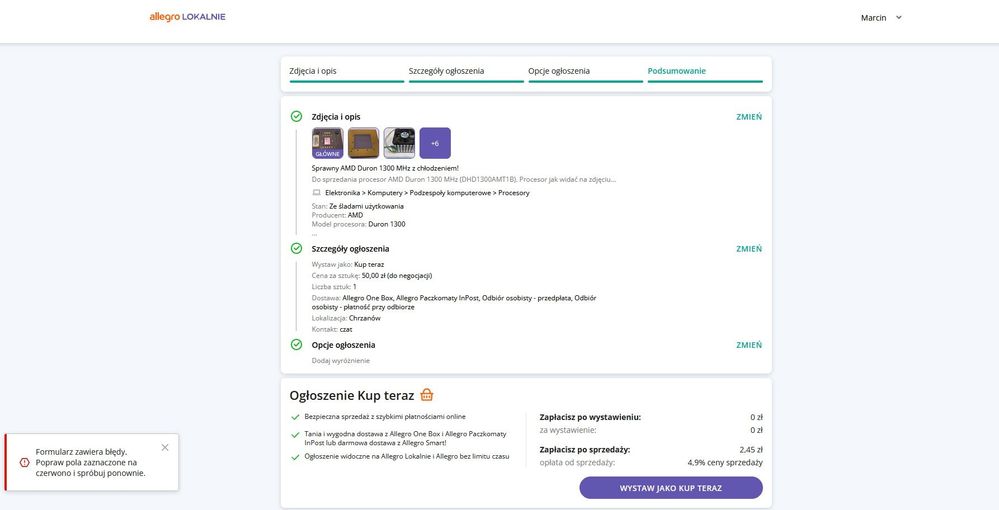Click the sale fee amount 2,45 zł

pyautogui.click(x=751, y=449)
